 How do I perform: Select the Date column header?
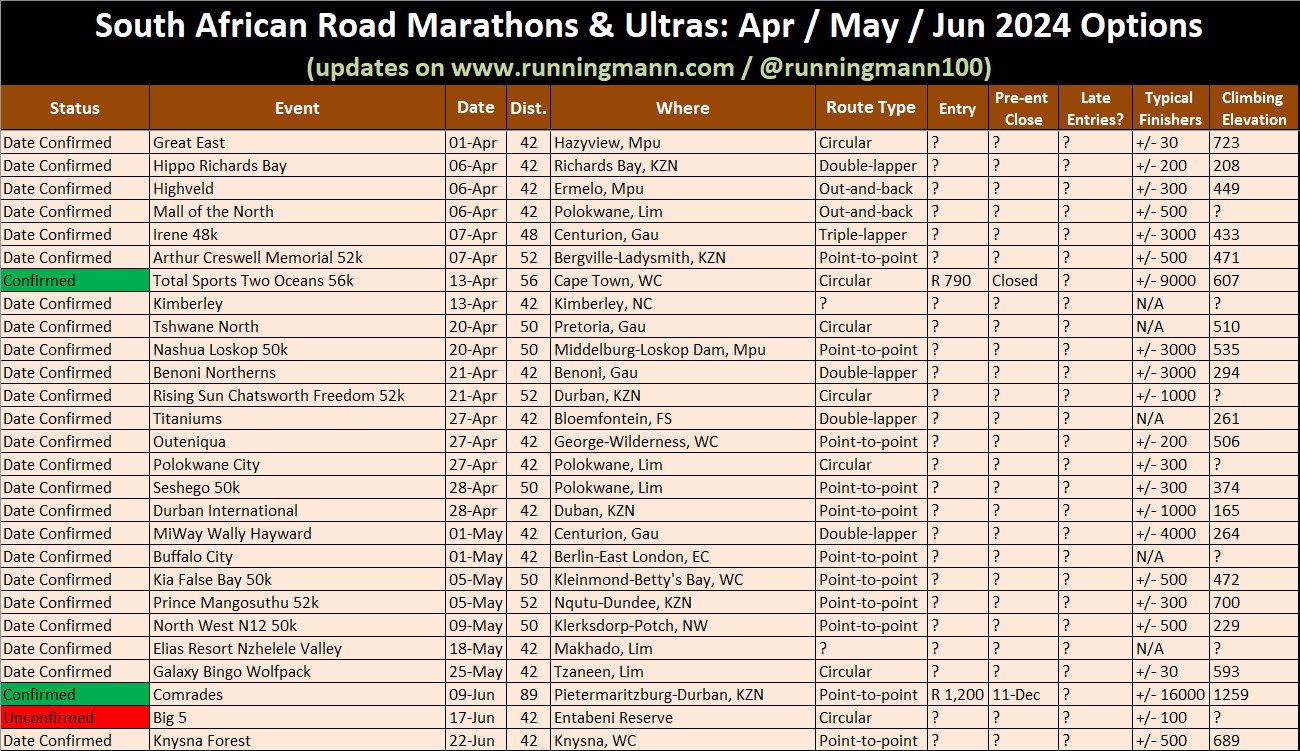[475, 108]
